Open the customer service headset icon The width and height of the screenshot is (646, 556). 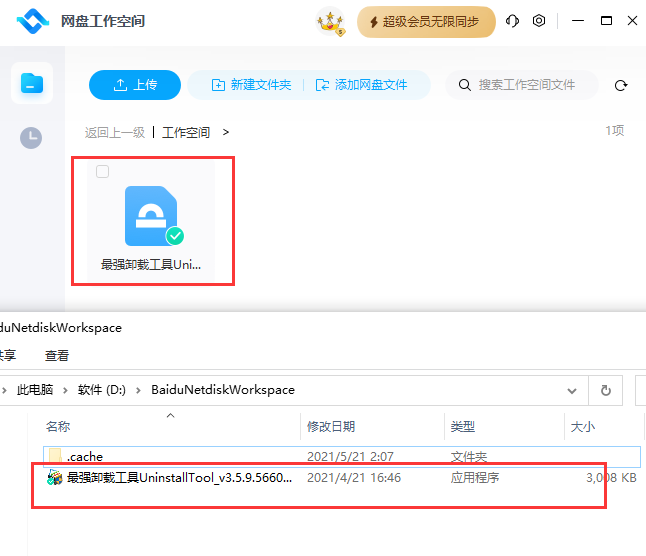coord(512,21)
